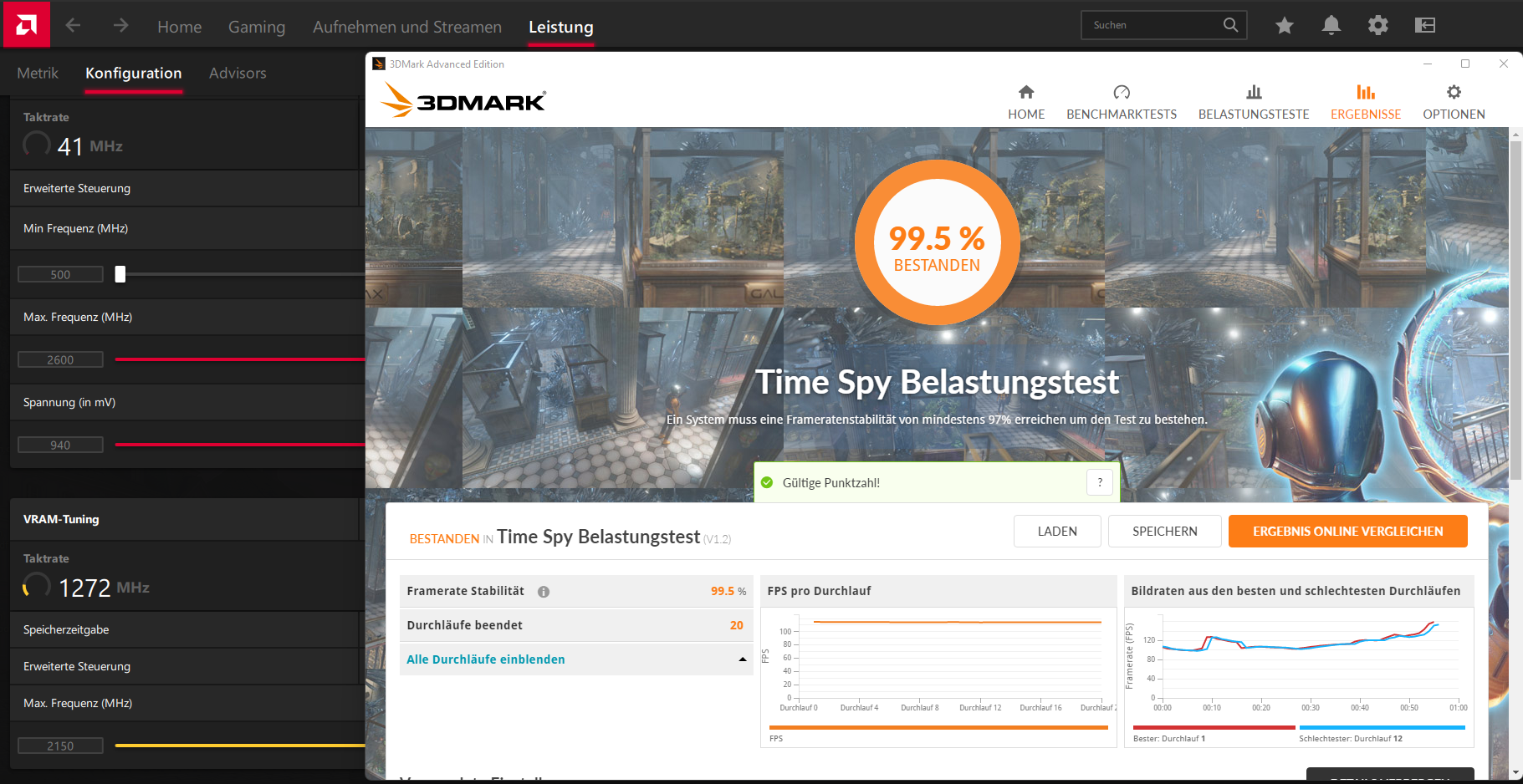Open 3DMark Optionen via the gear icon
This screenshot has height=784, width=1523.
[1454, 100]
